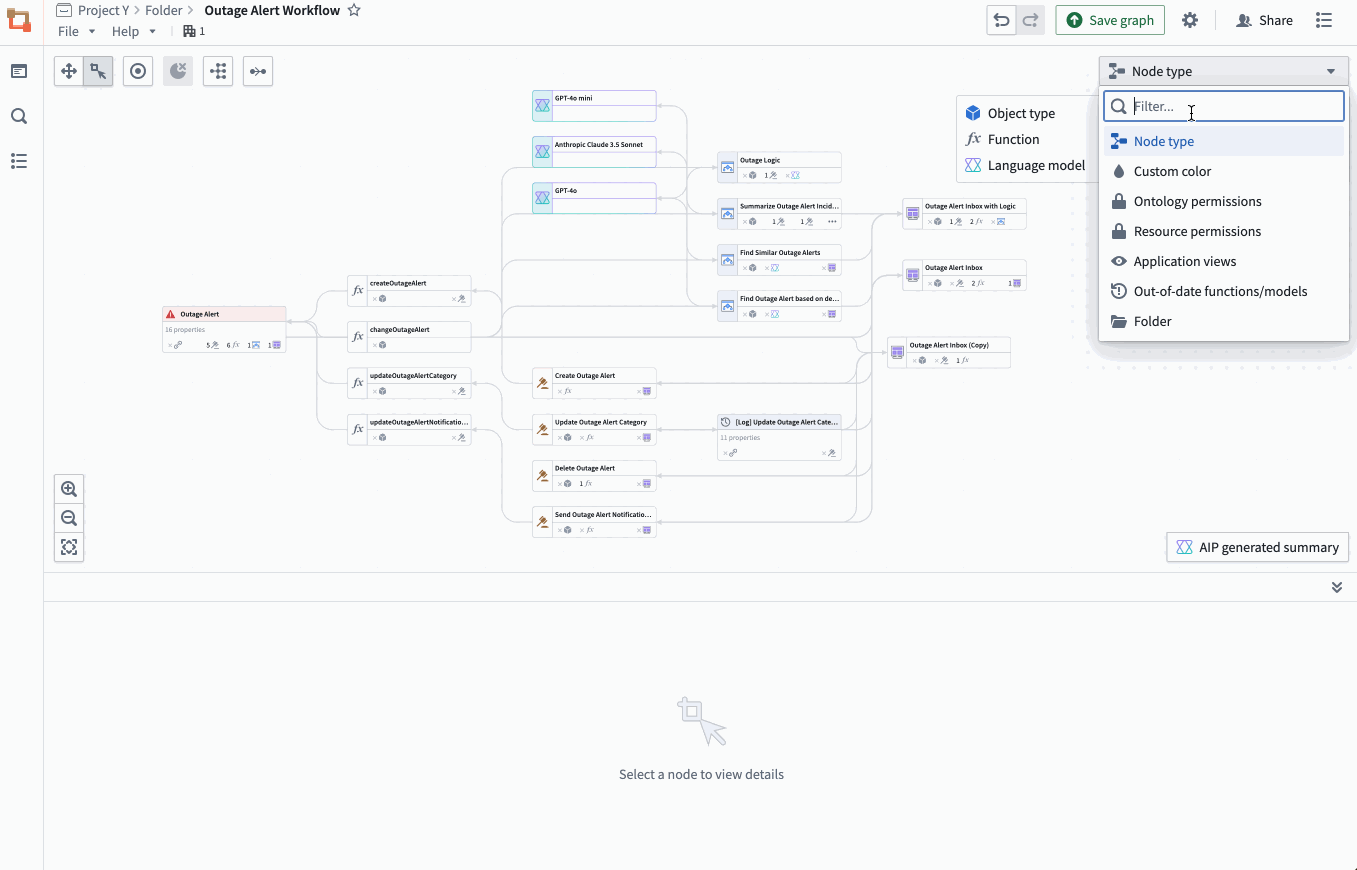Click the app logo in top-left corner
1357x870 pixels.
[19, 20]
